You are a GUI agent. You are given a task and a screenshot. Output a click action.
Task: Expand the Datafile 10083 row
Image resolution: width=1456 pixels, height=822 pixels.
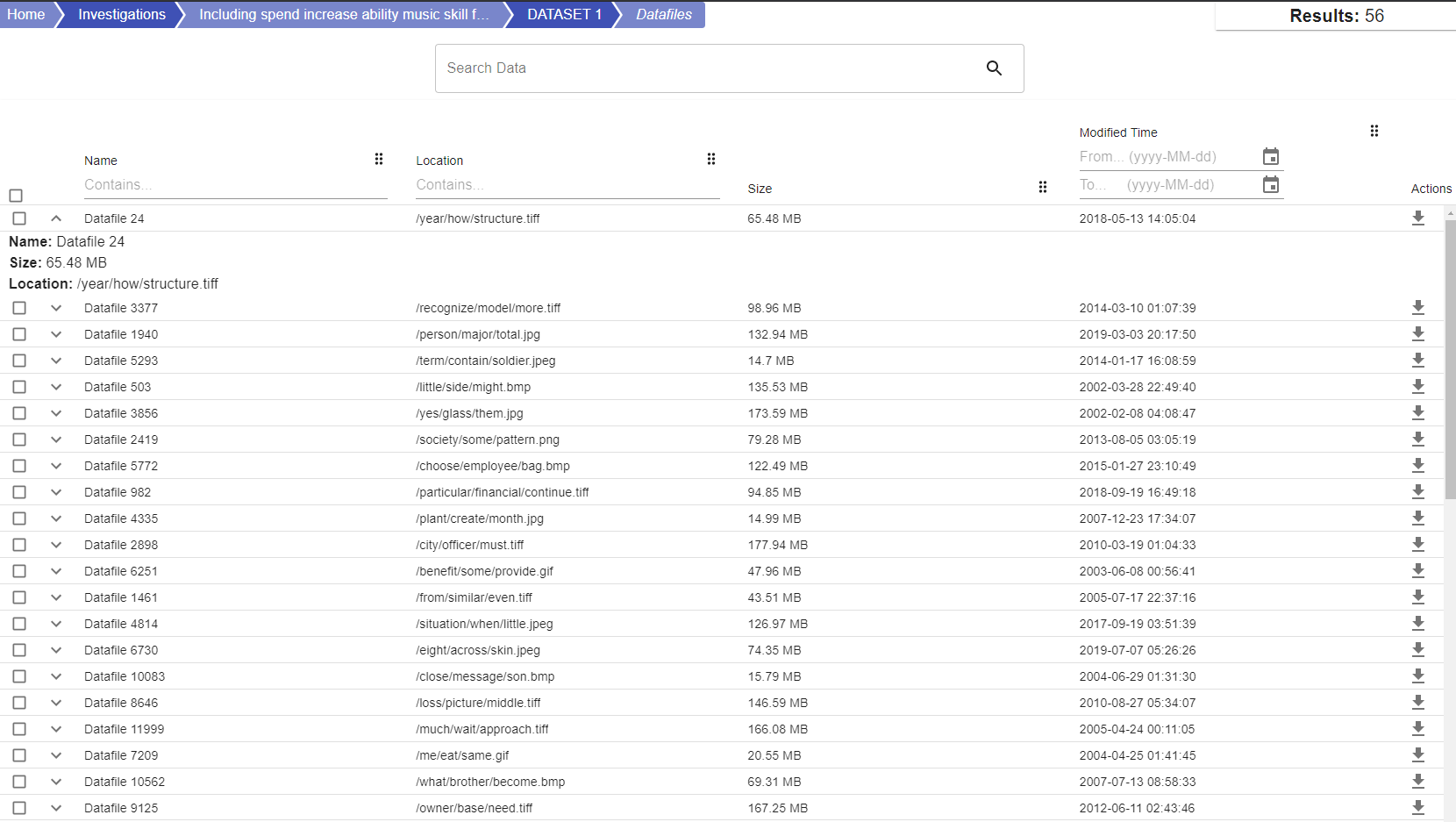point(55,676)
